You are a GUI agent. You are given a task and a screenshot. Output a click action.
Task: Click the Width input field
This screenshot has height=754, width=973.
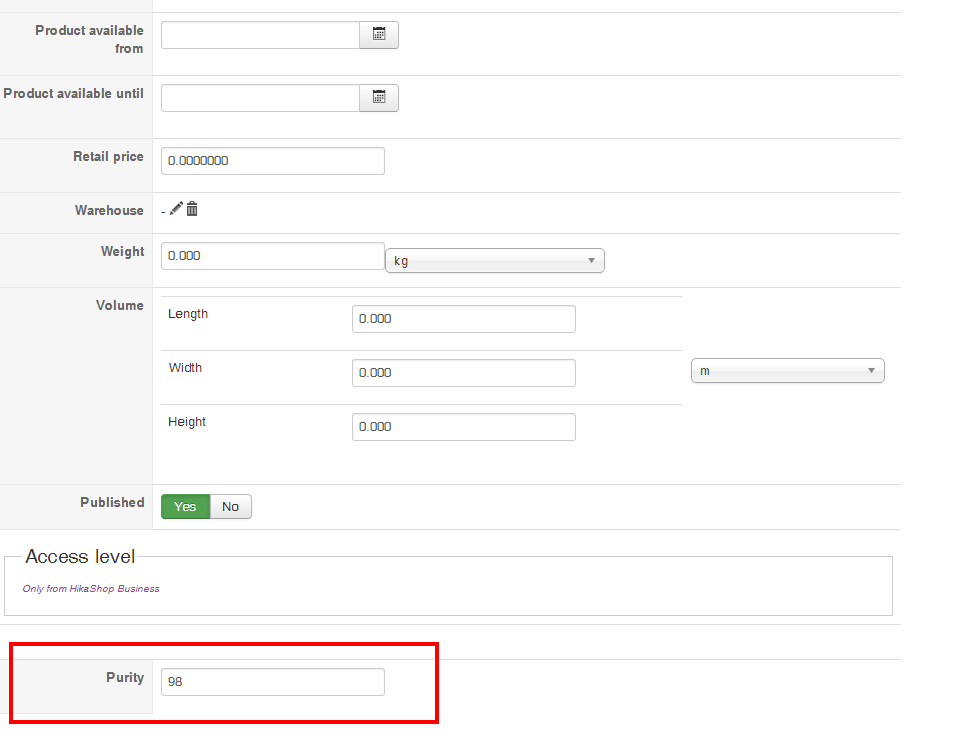(x=464, y=373)
